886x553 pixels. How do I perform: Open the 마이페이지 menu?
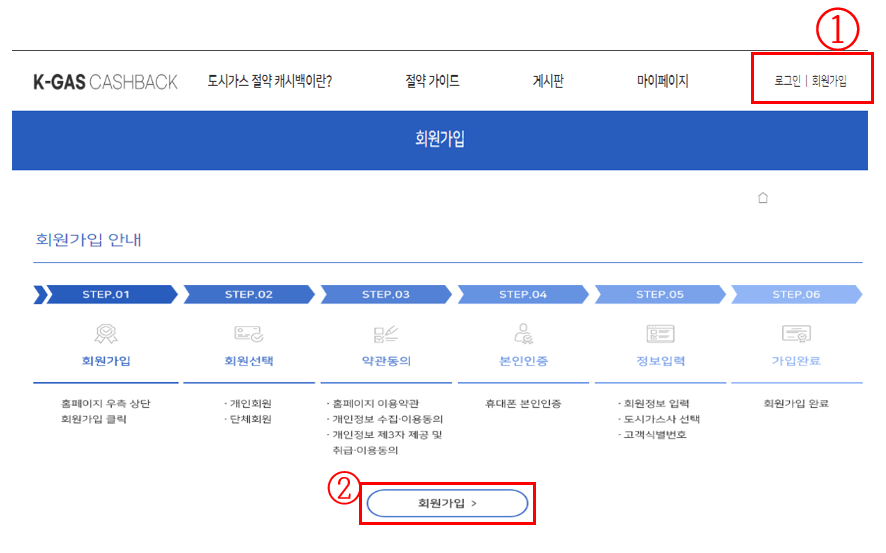click(662, 81)
